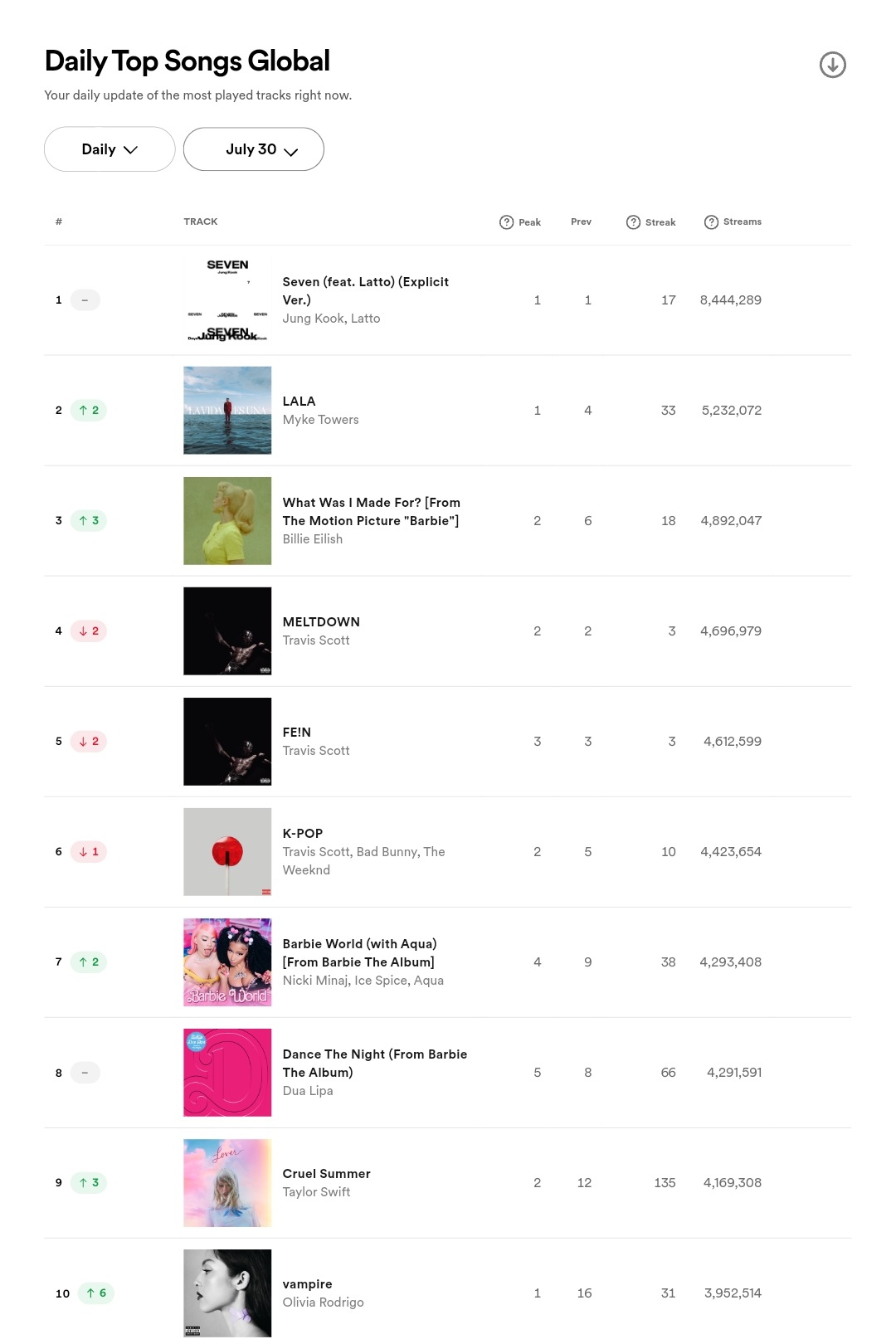The image size is (896, 1339).
Task: Click the down 1 indicator for K-POP
Action: point(89,852)
